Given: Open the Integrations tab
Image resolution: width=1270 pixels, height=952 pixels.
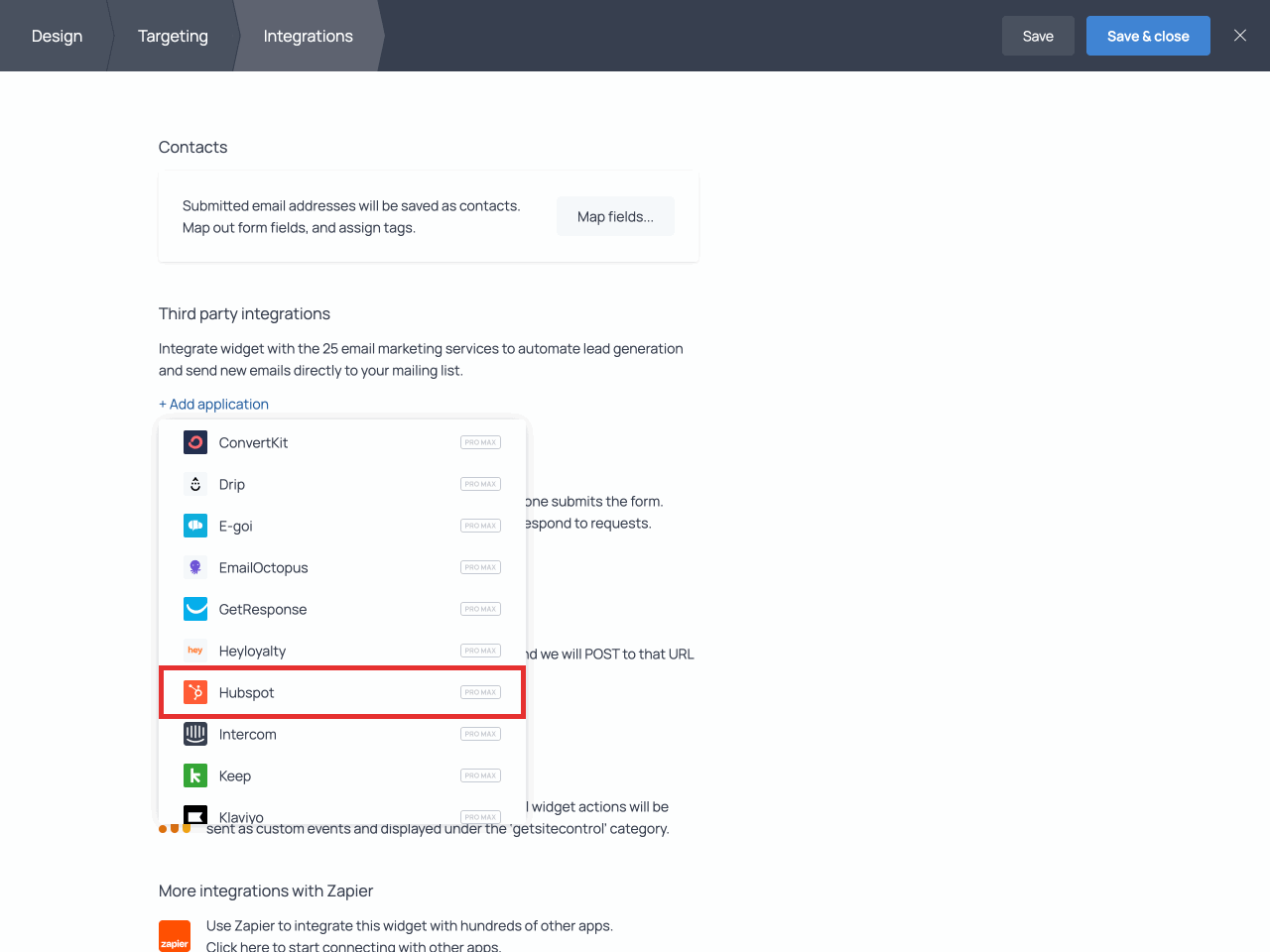Looking at the screenshot, I should [x=308, y=36].
